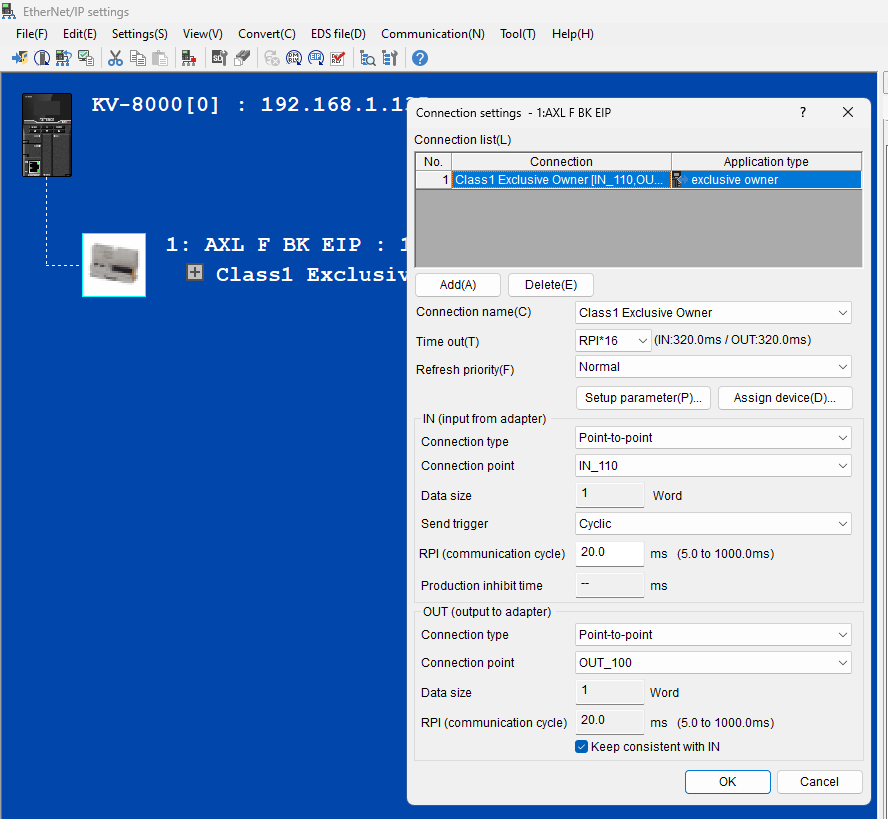Screen dimensions: 888x819
Task: Open the EDS file(D) menu
Action: (338, 34)
